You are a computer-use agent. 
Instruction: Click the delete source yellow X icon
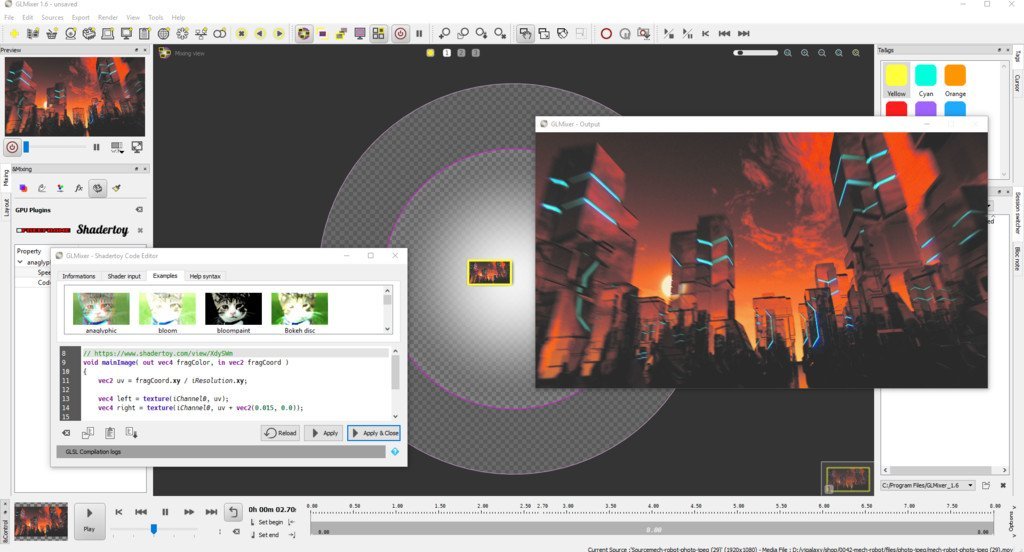tap(241, 33)
